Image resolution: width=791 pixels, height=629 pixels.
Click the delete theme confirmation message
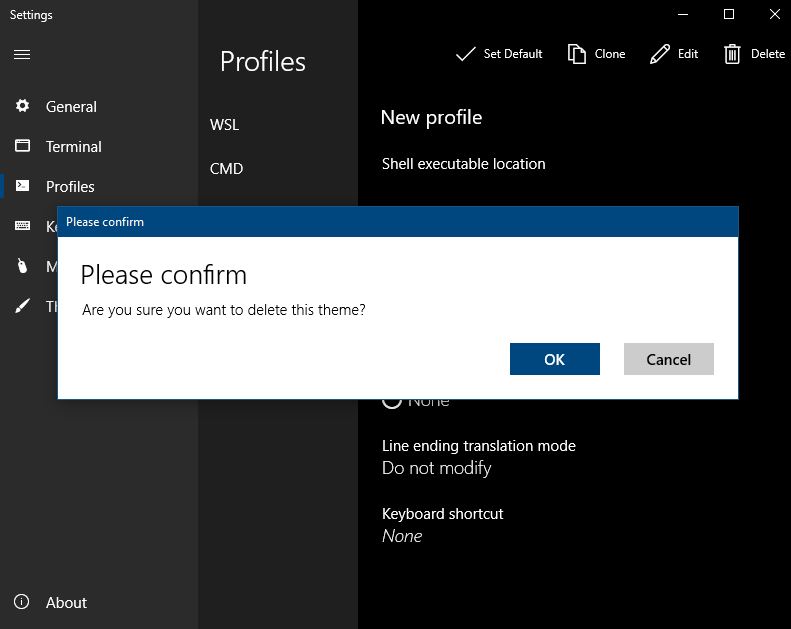pos(223,310)
